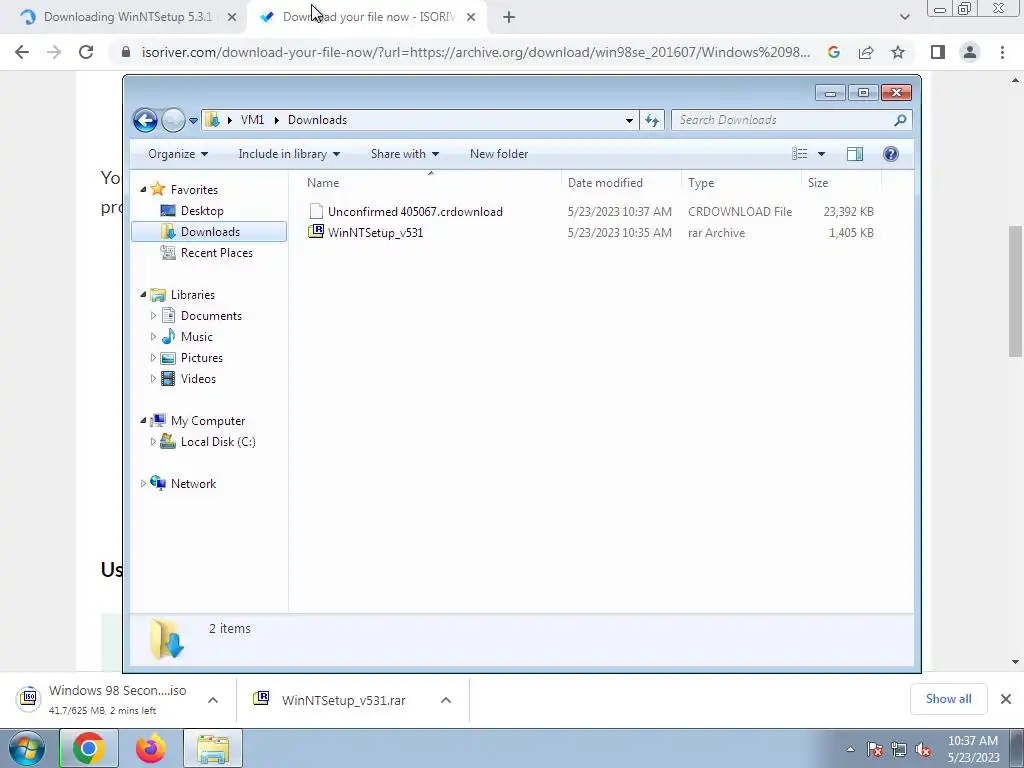Click the New folder button

click(x=499, y=154)
